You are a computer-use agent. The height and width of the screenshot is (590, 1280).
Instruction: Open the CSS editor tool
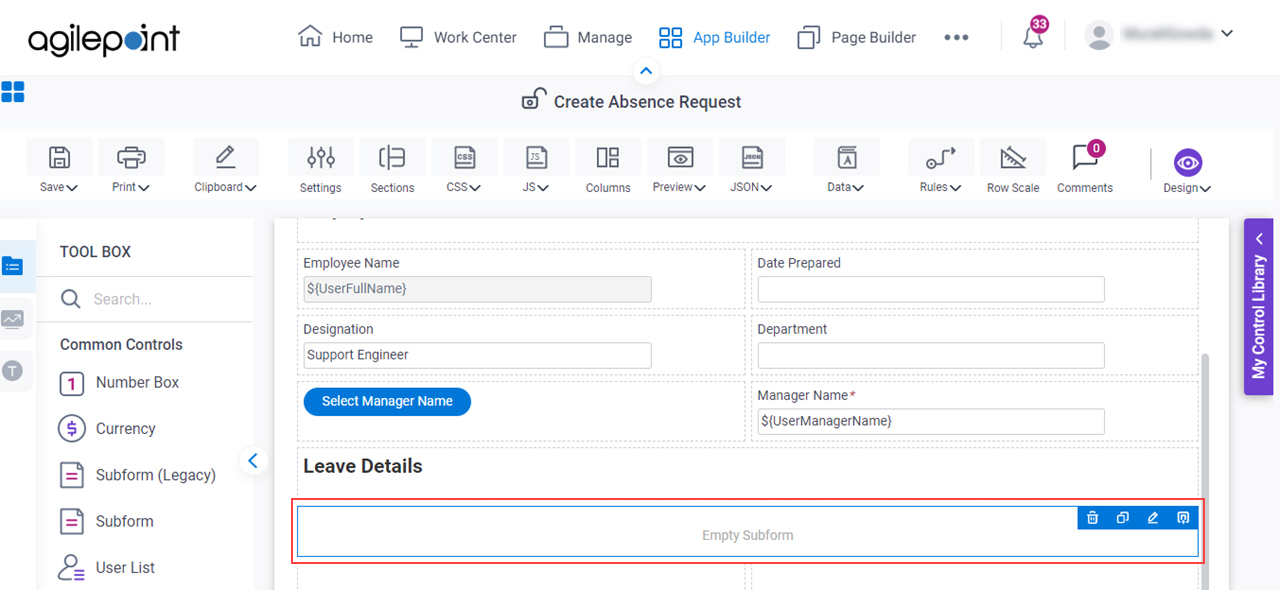click(464, 166)
